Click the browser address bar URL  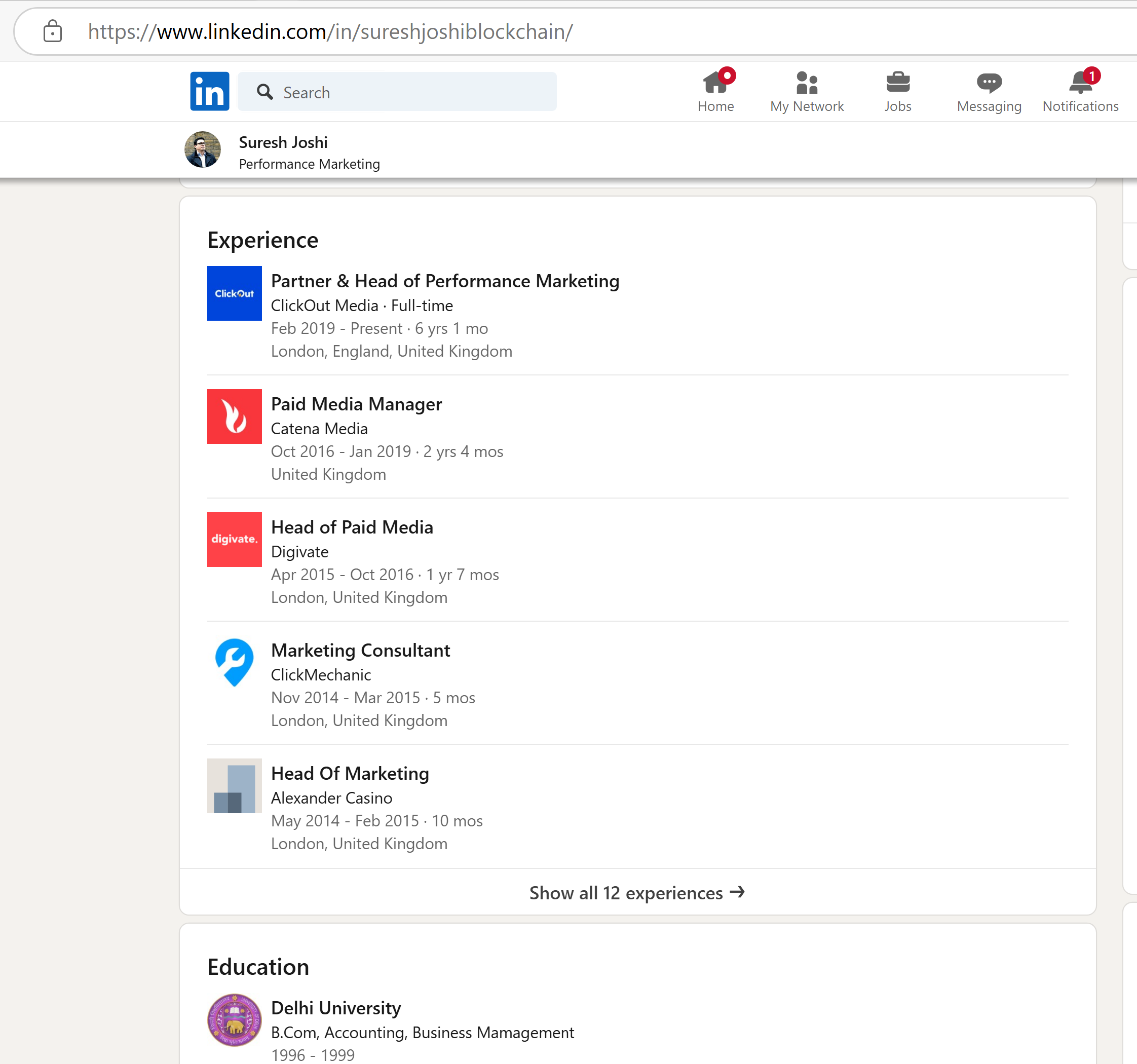[330, 31]
